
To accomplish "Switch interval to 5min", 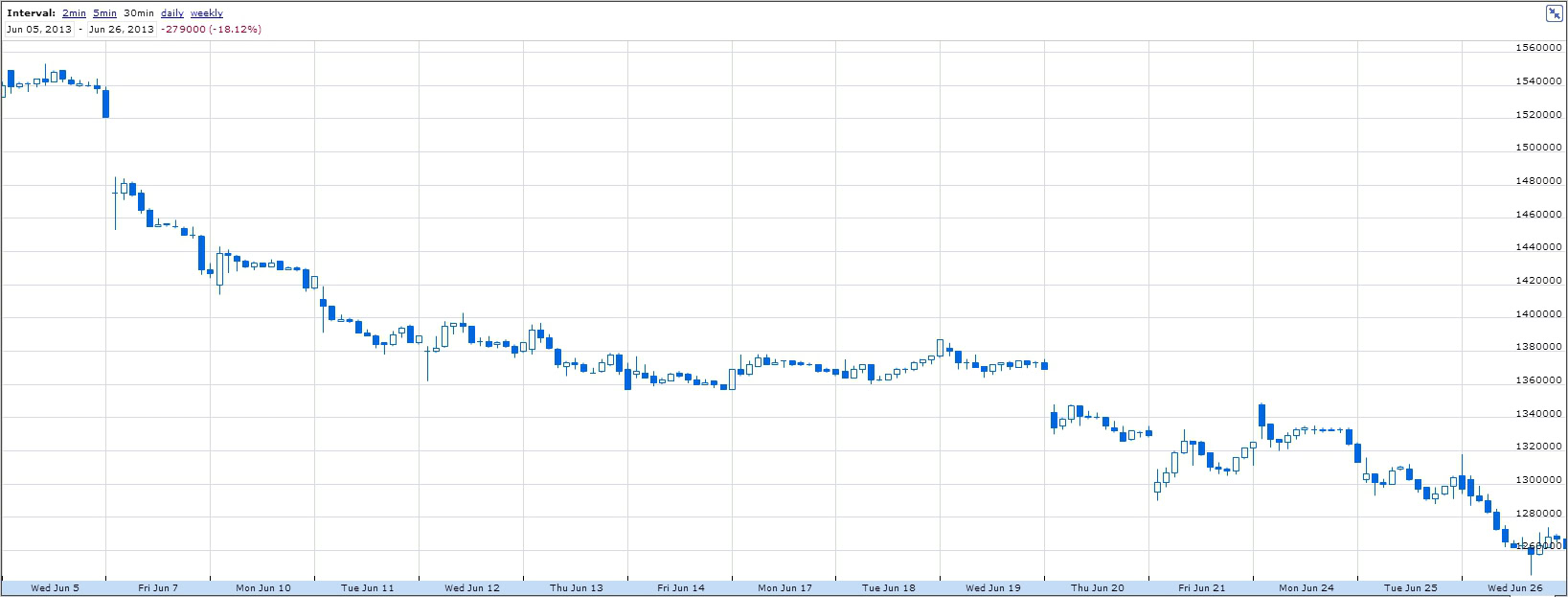I will coord(104,13).
